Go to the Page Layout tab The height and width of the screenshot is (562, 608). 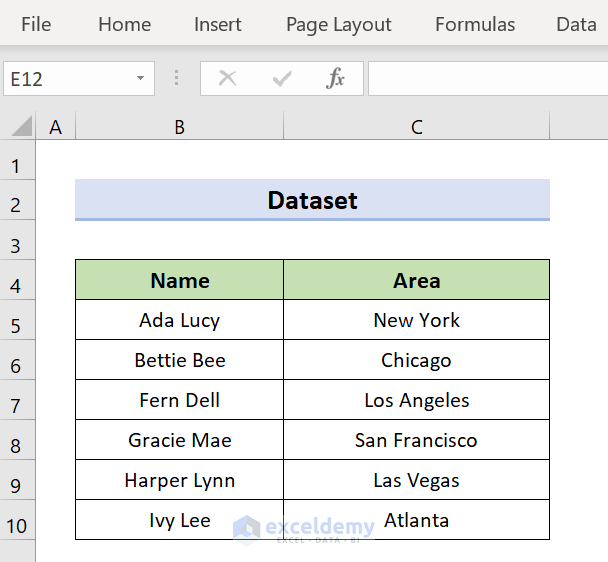(339, 25)
